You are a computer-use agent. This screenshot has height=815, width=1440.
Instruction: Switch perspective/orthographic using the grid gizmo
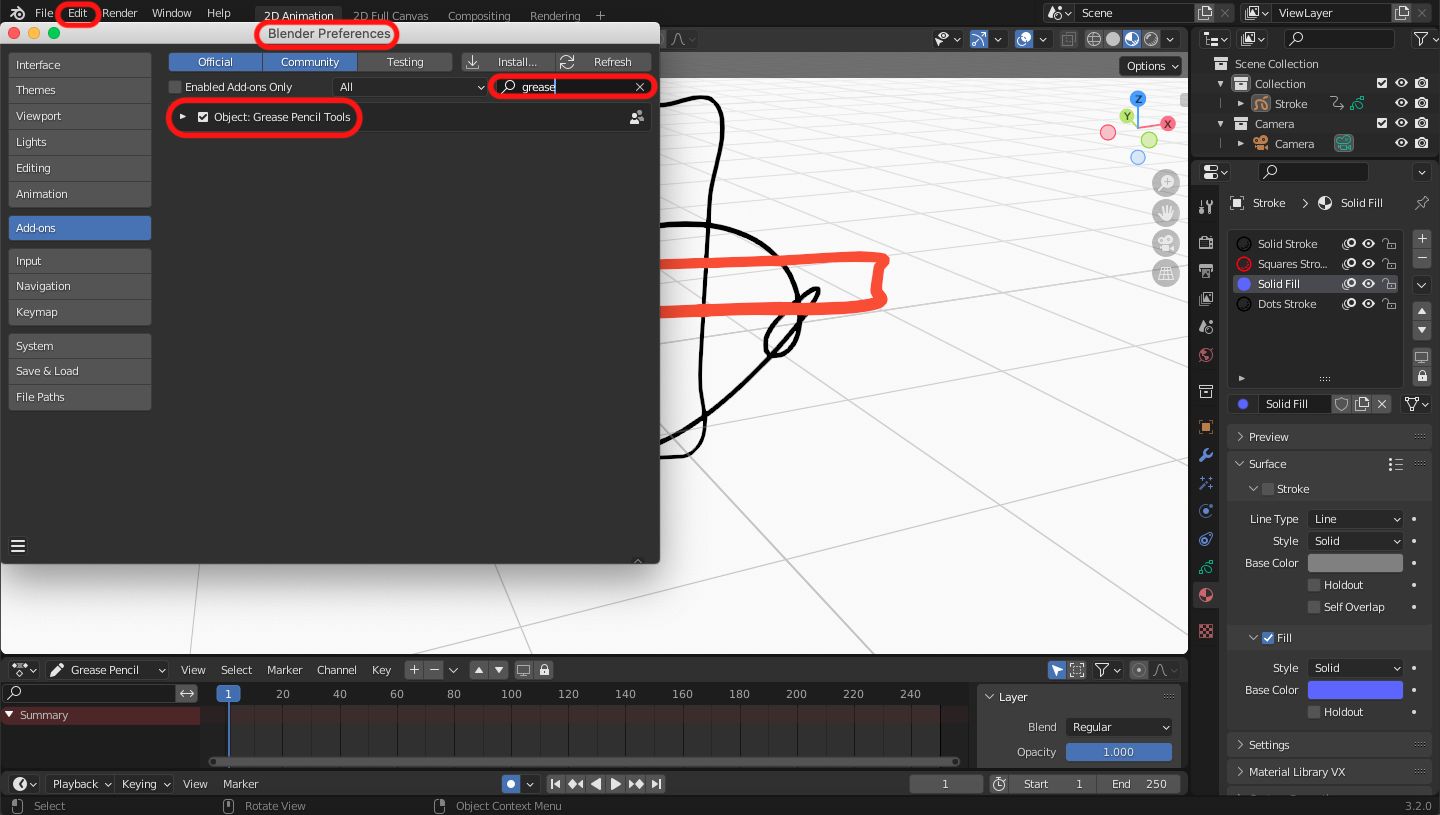click(x=1165, y=272)
